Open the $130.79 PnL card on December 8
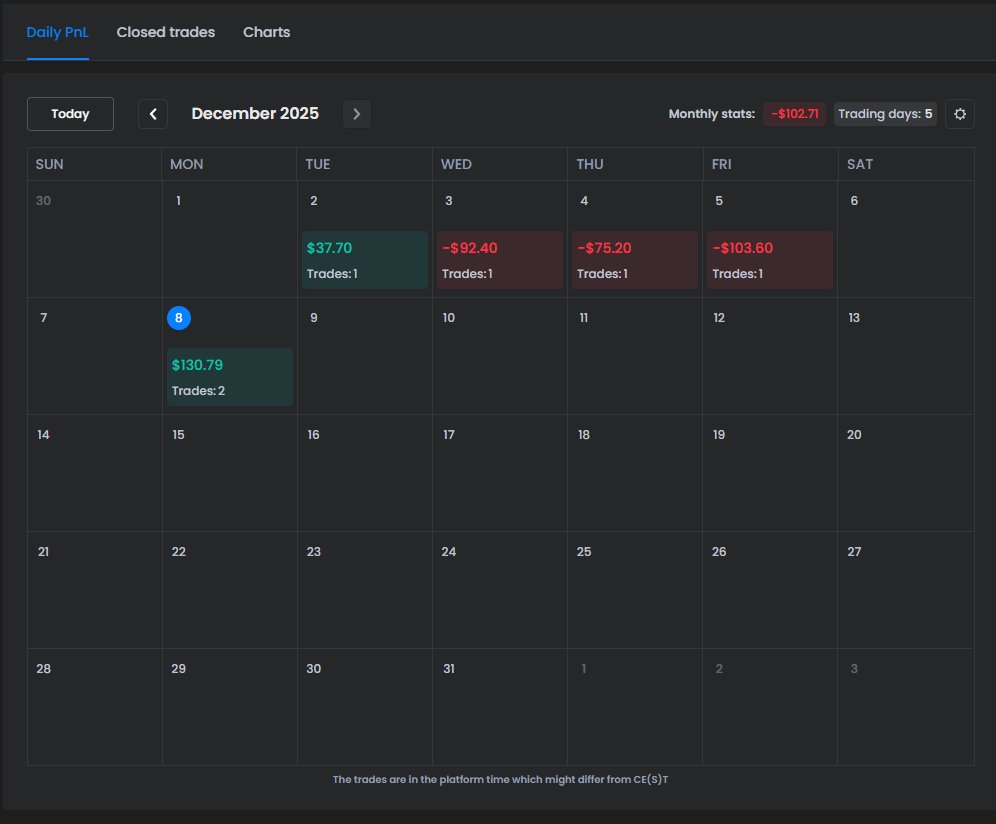The height and width of the screenshot is (824, 996). click(x=230, y=377)
